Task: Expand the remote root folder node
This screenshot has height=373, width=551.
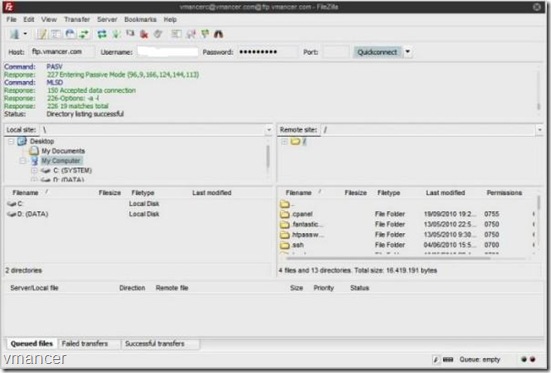Action: (284, 141)
